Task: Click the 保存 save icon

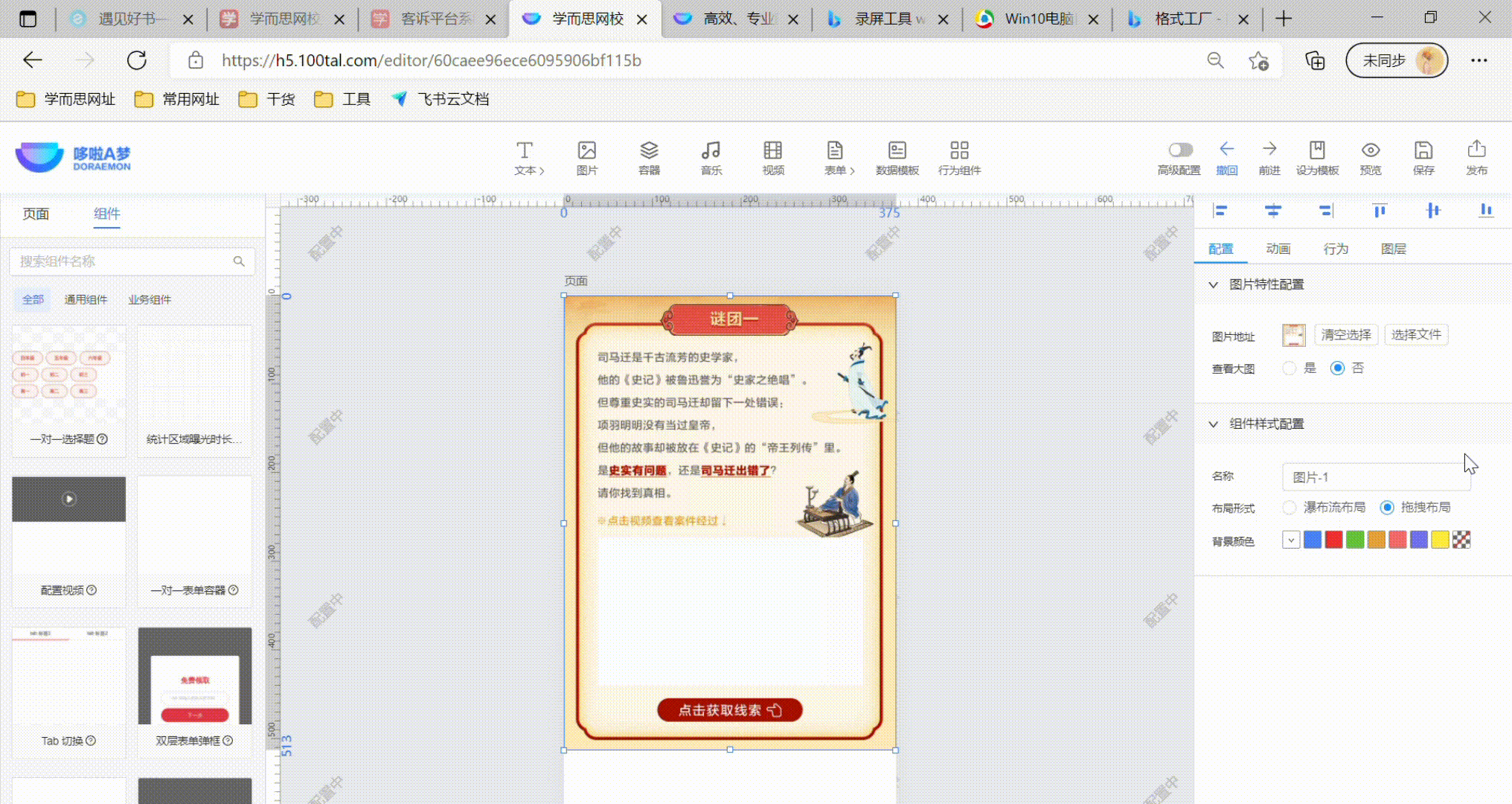Action: [1423, 151]
